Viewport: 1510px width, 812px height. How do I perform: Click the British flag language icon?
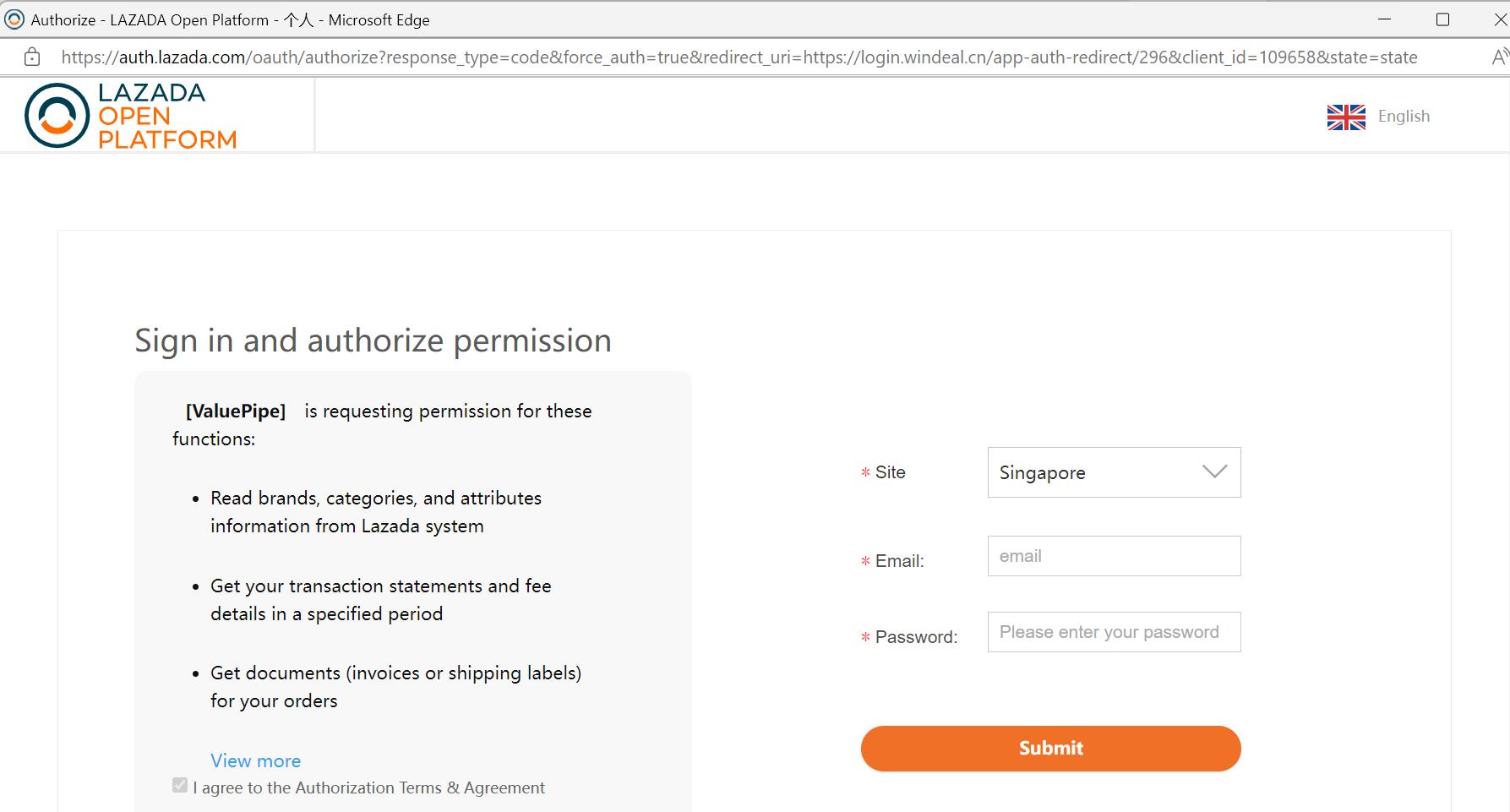[1345, 117]
